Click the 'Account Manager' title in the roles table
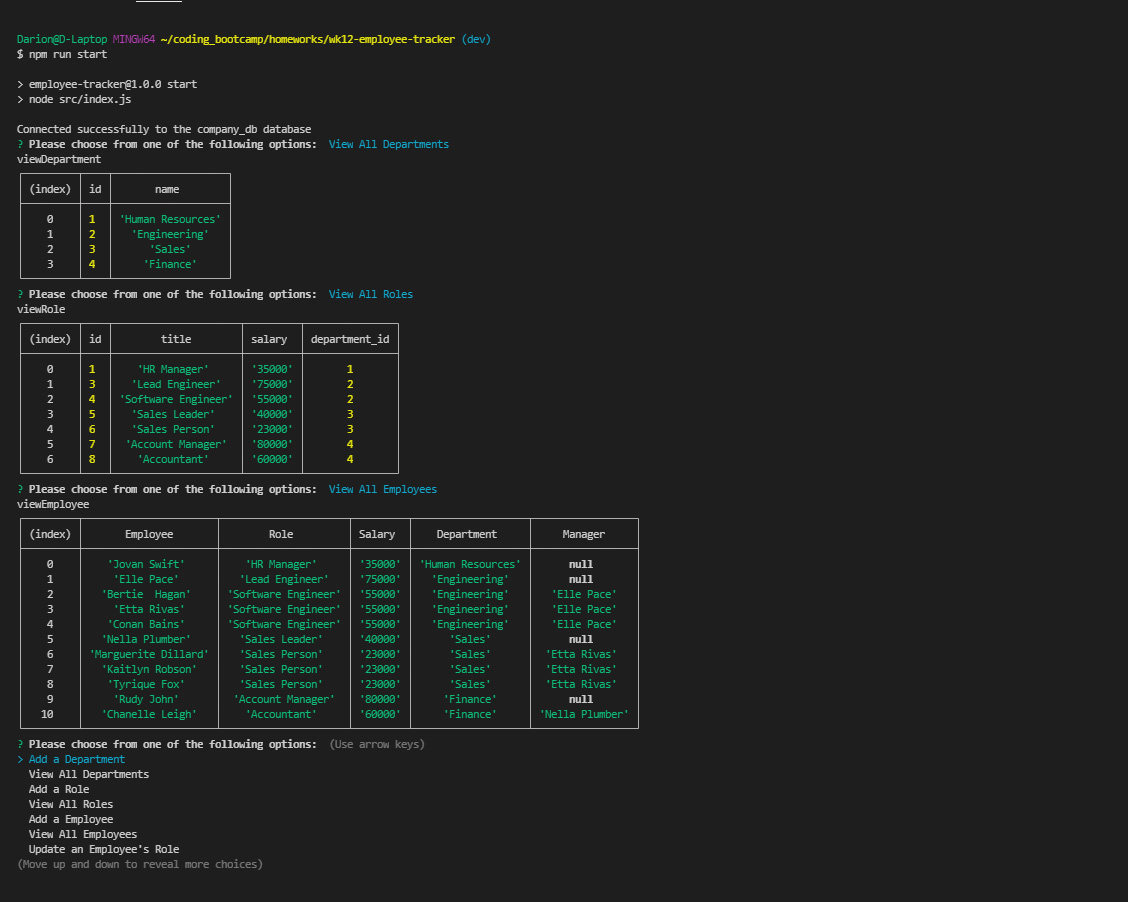The image size is (1128, 902). tap(176, 444)
